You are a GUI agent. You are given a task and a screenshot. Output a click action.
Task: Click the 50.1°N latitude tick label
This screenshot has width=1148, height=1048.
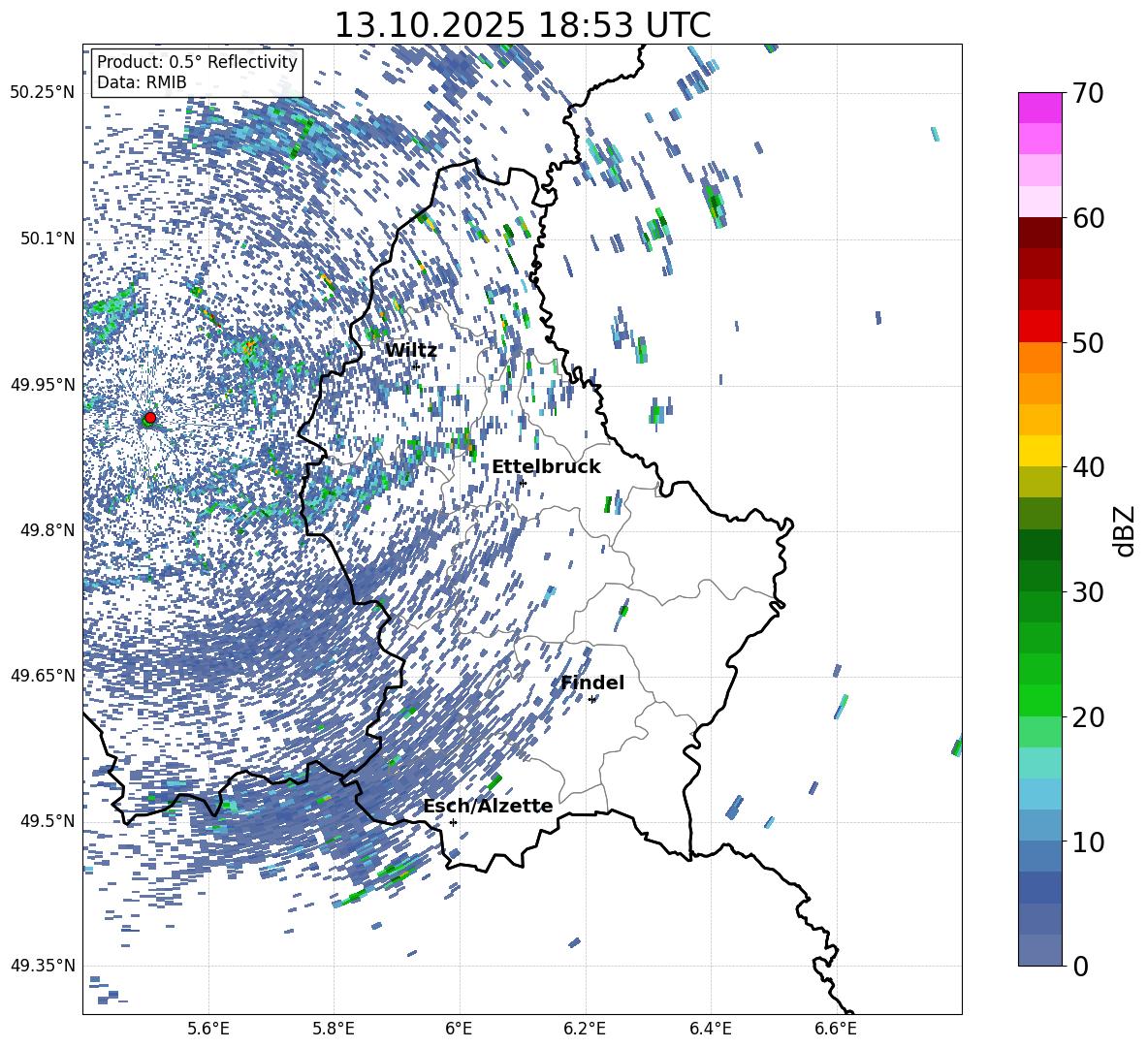coord(47,239)
